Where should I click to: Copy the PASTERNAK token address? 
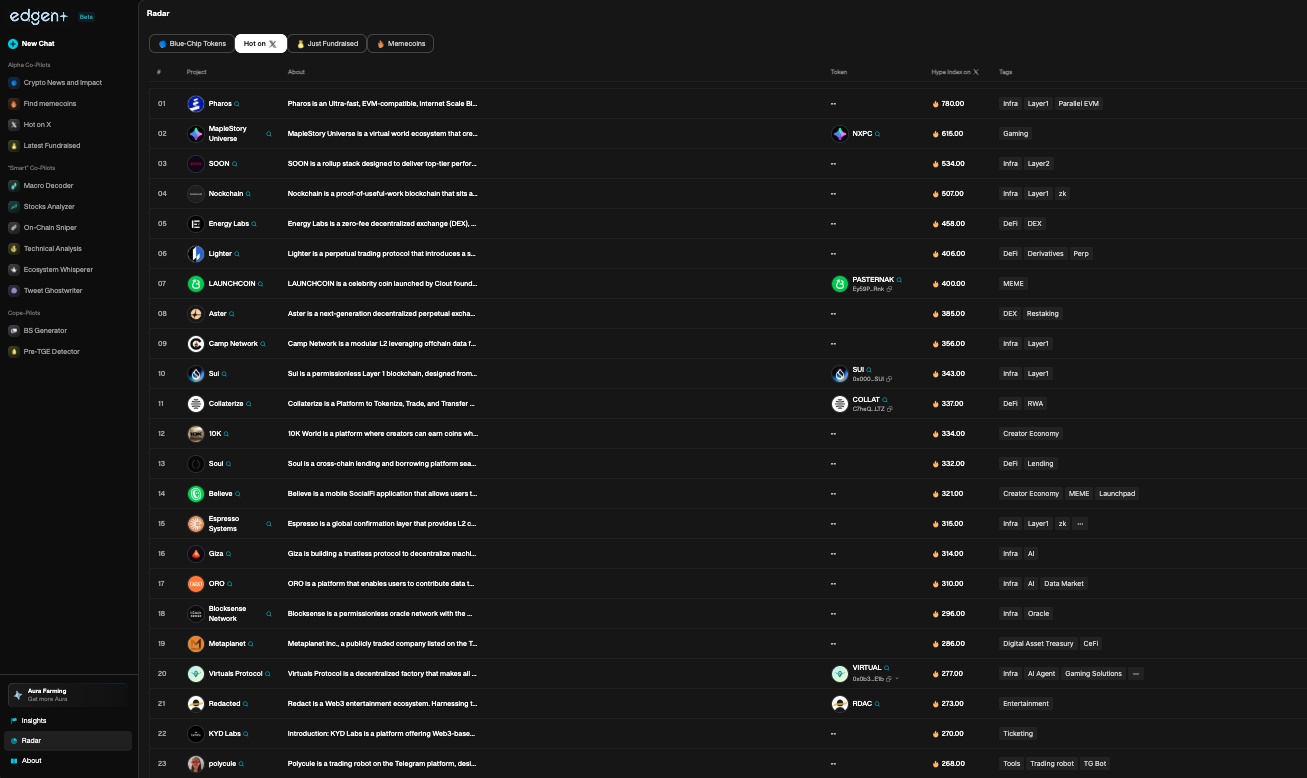pos(889,289)
